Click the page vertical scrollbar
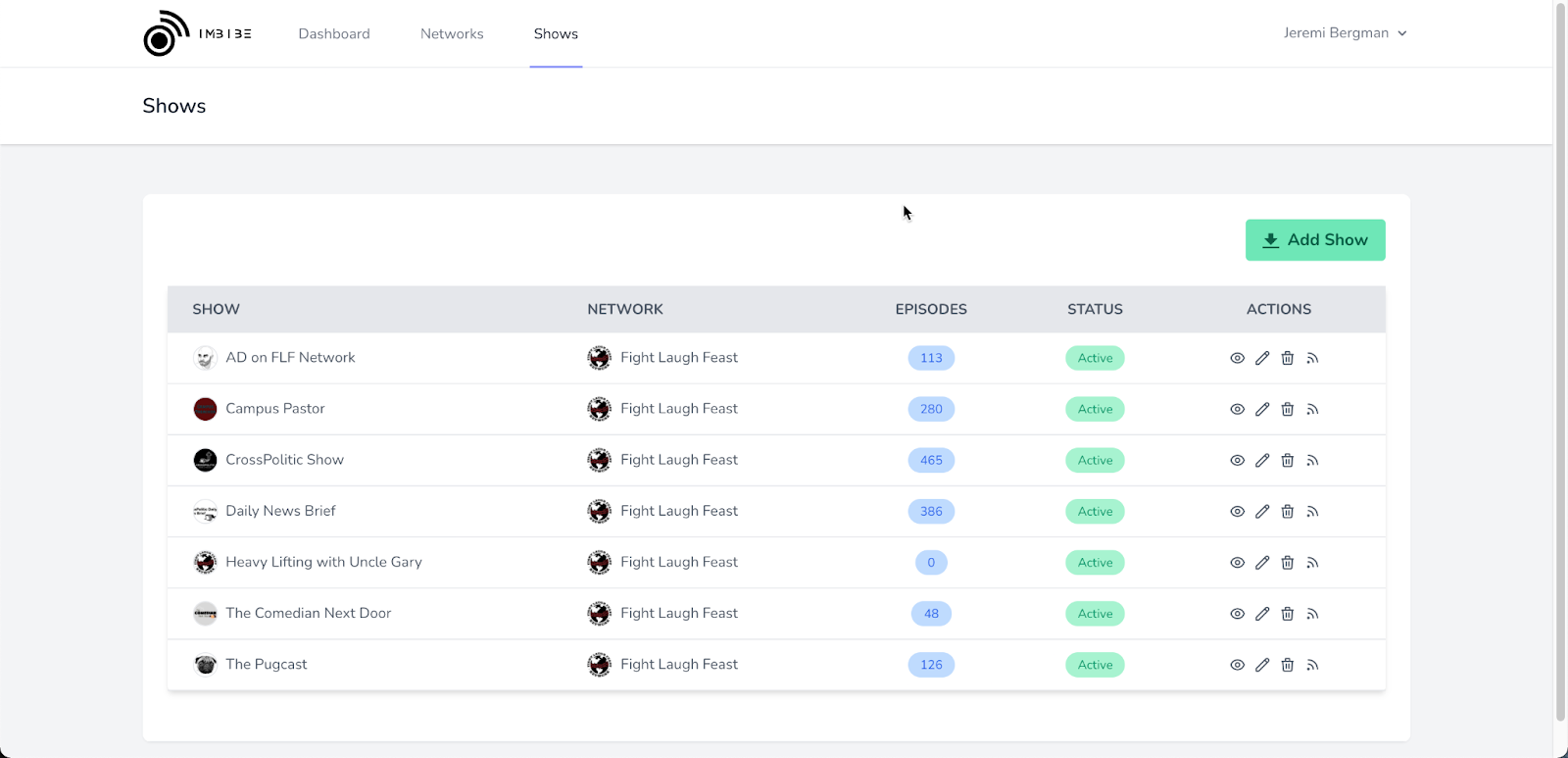The image size is (1568, 758). (x=1561, y=363)
